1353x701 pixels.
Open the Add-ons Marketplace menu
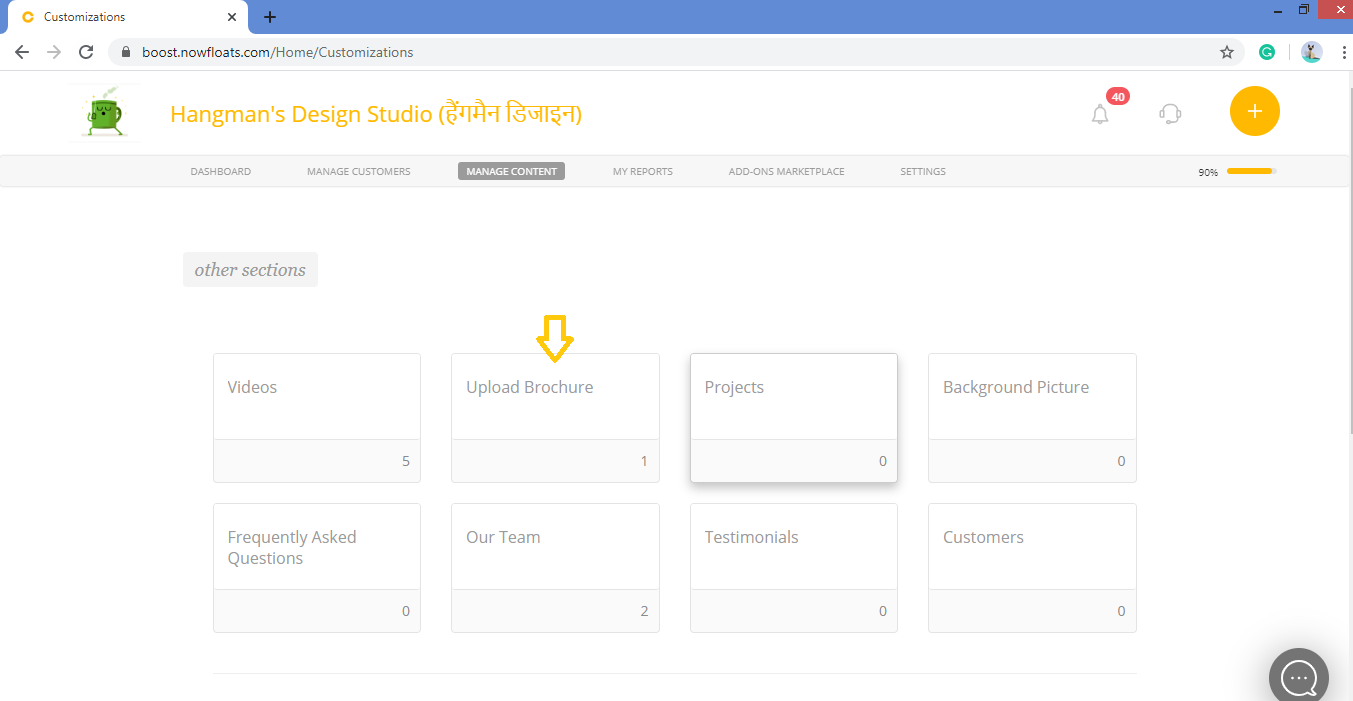click(x=786, y=171)
